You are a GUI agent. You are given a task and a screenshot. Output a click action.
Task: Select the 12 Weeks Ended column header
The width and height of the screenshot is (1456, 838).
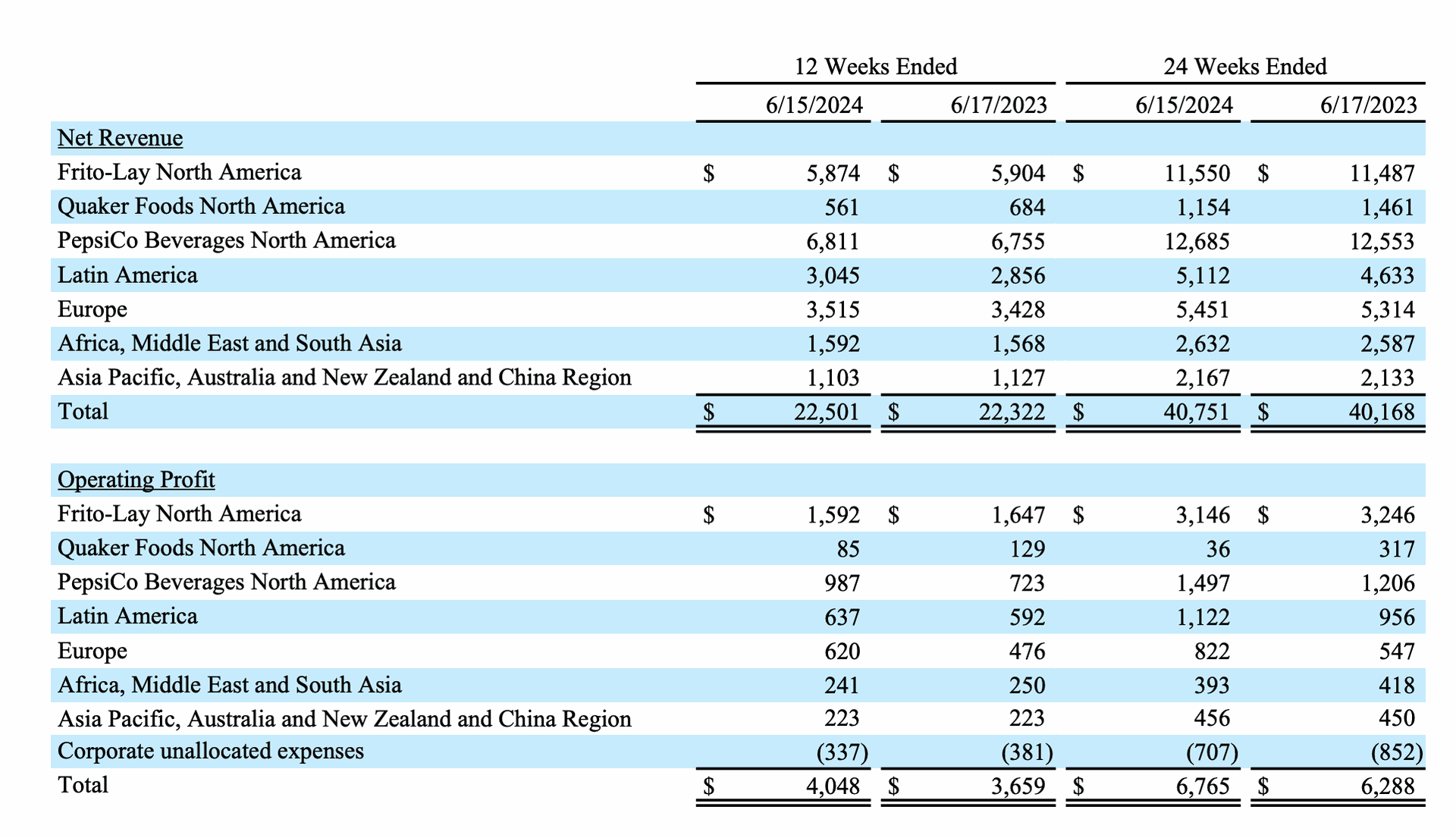click(875, 67)
